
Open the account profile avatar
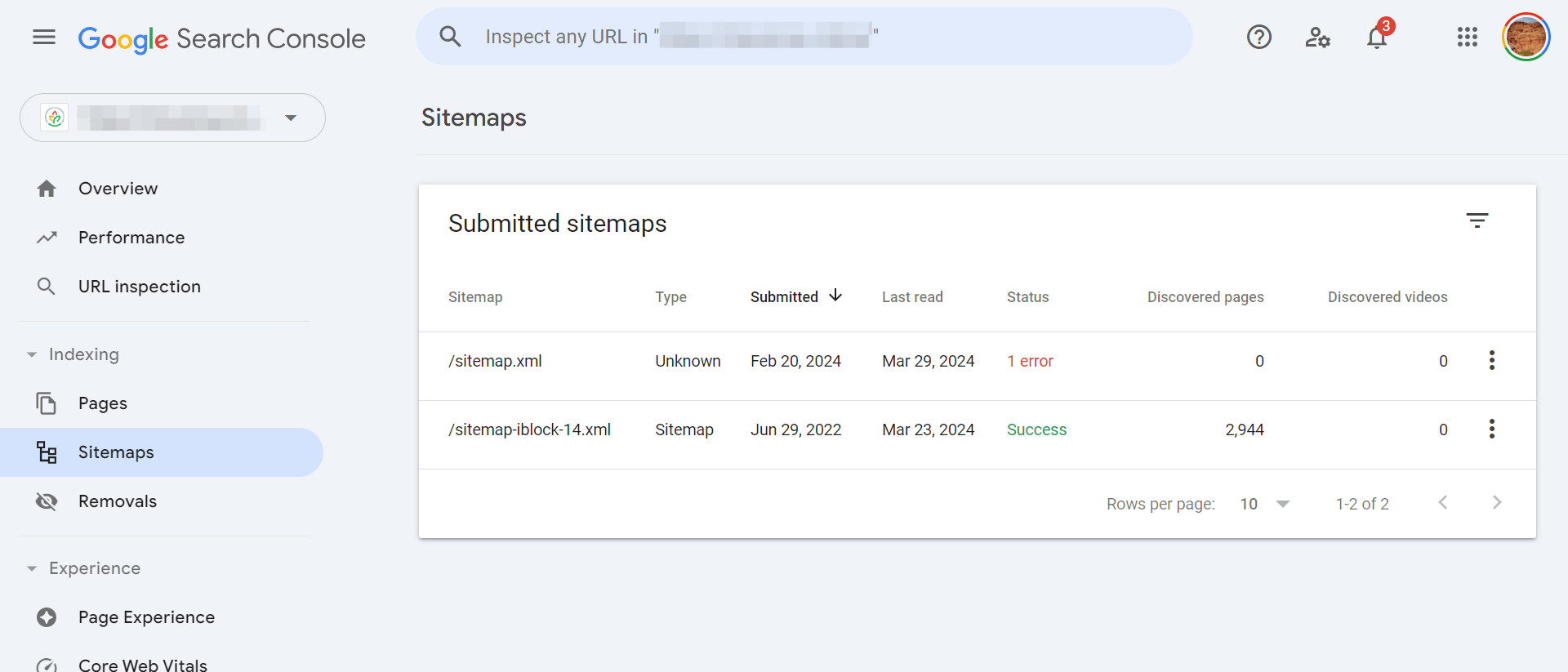click(1526, 37)
